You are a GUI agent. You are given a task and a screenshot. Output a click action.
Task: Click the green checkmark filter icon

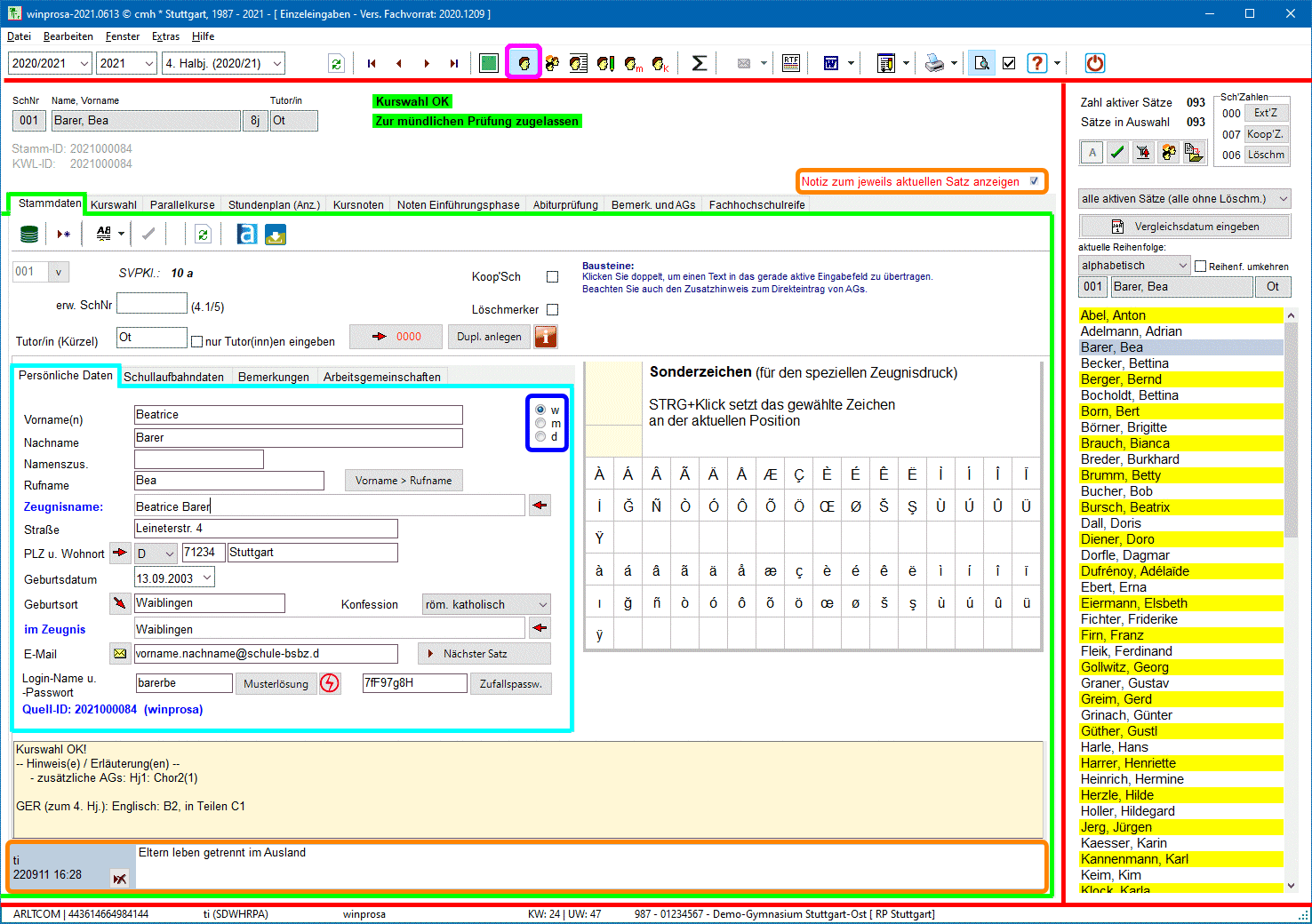[1118, 153]
